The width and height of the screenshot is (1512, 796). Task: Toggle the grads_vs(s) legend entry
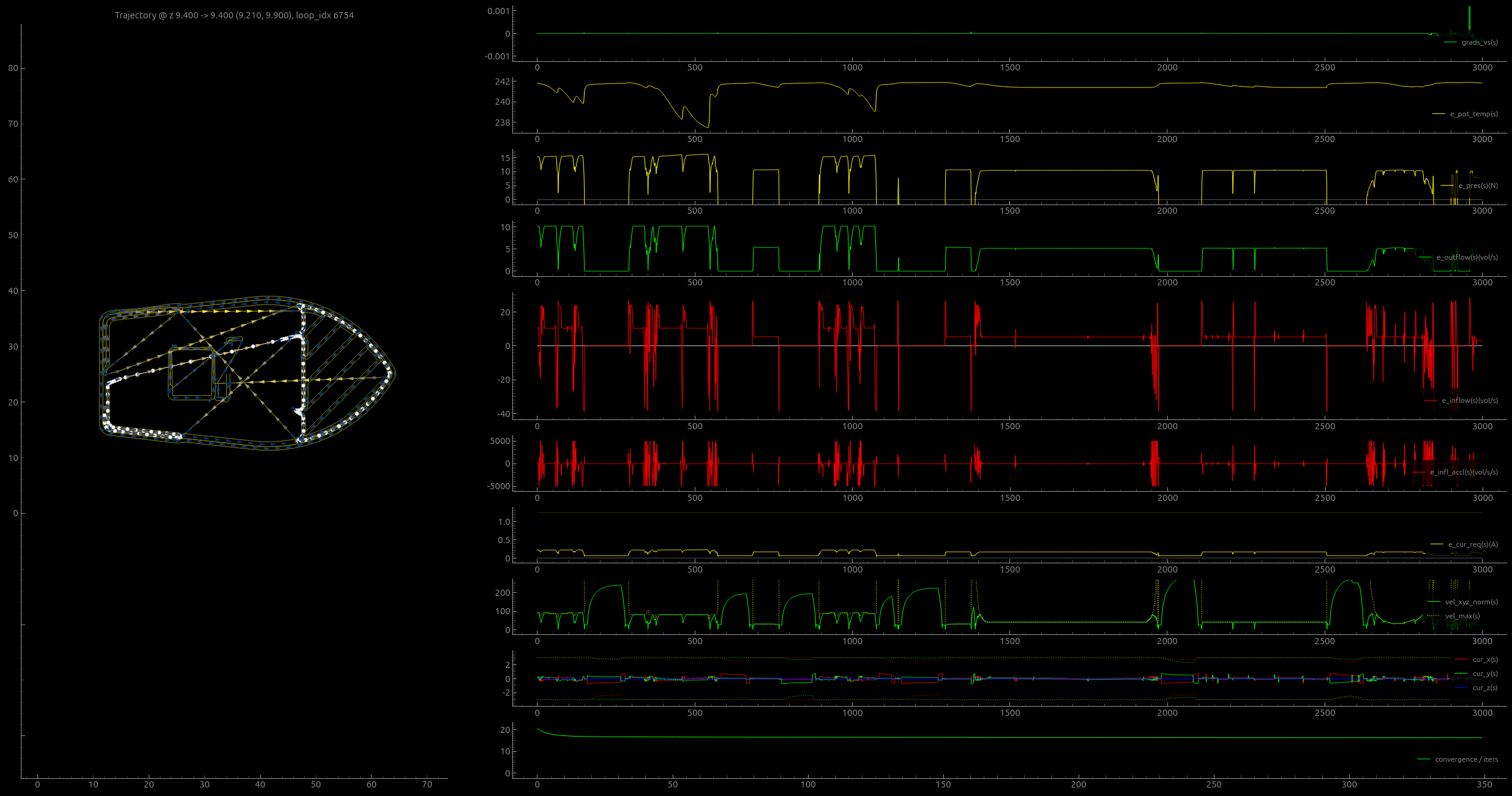[x=1479, y=42]
